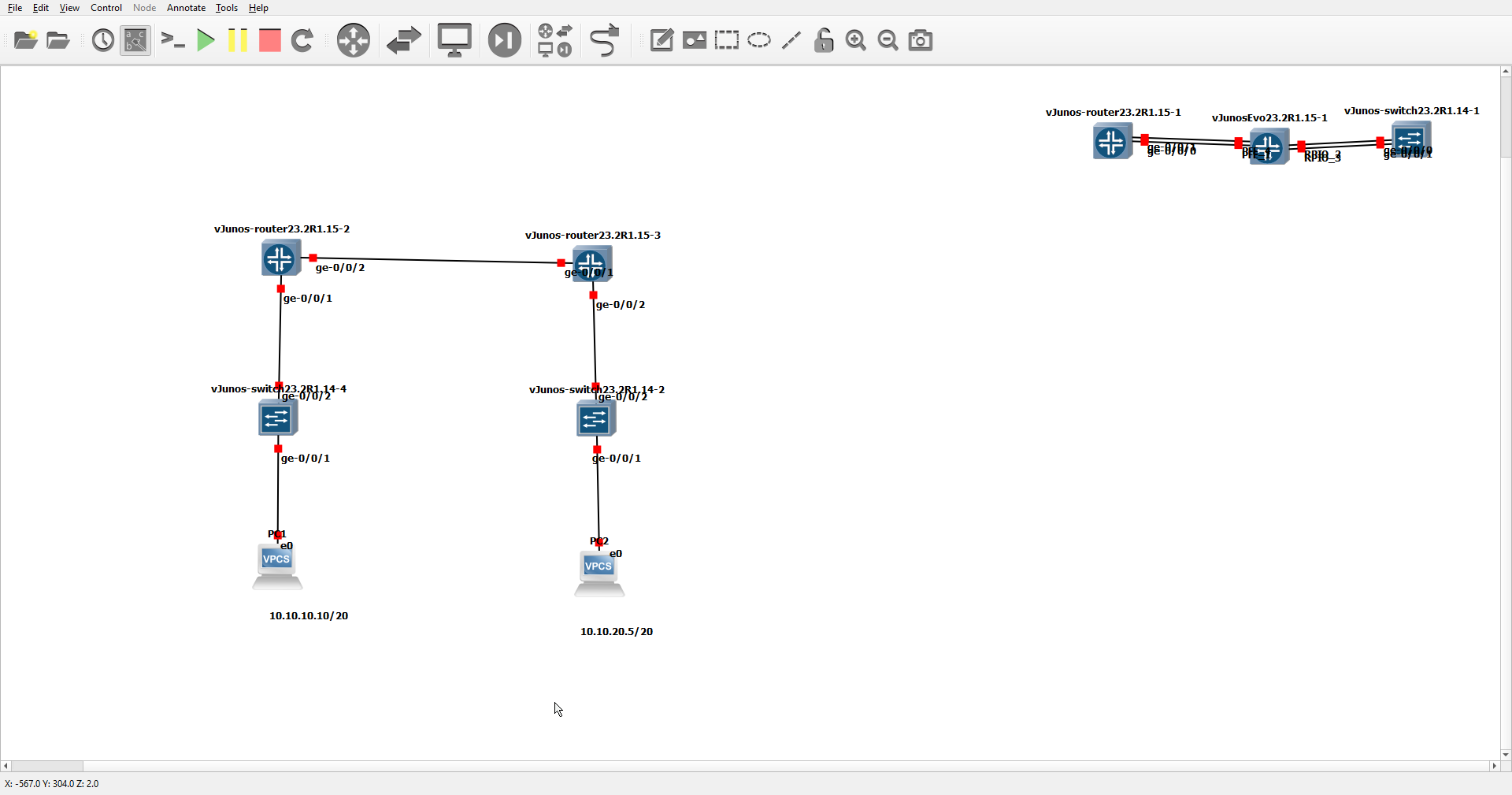Take a screenshot of the topology
This screenshot has width=1512, height=795.
pyautogui.click(x=920, y=40)
